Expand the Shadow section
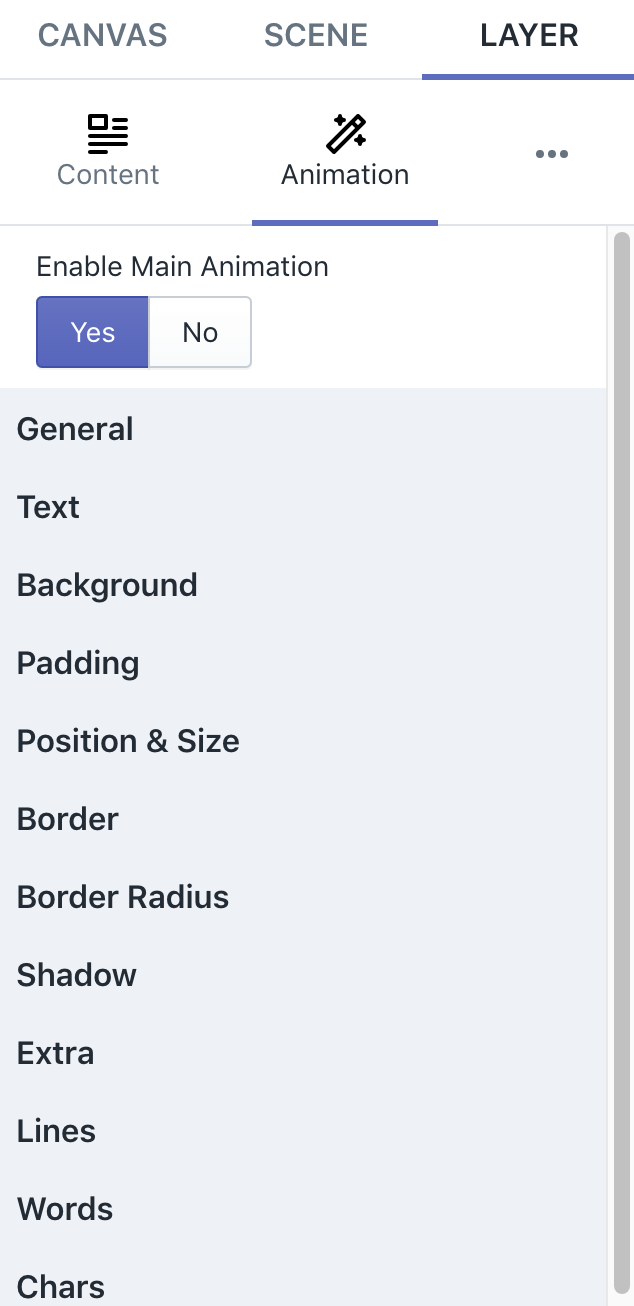This screenshot has width=634, height=1306. (x=76, y=975)
